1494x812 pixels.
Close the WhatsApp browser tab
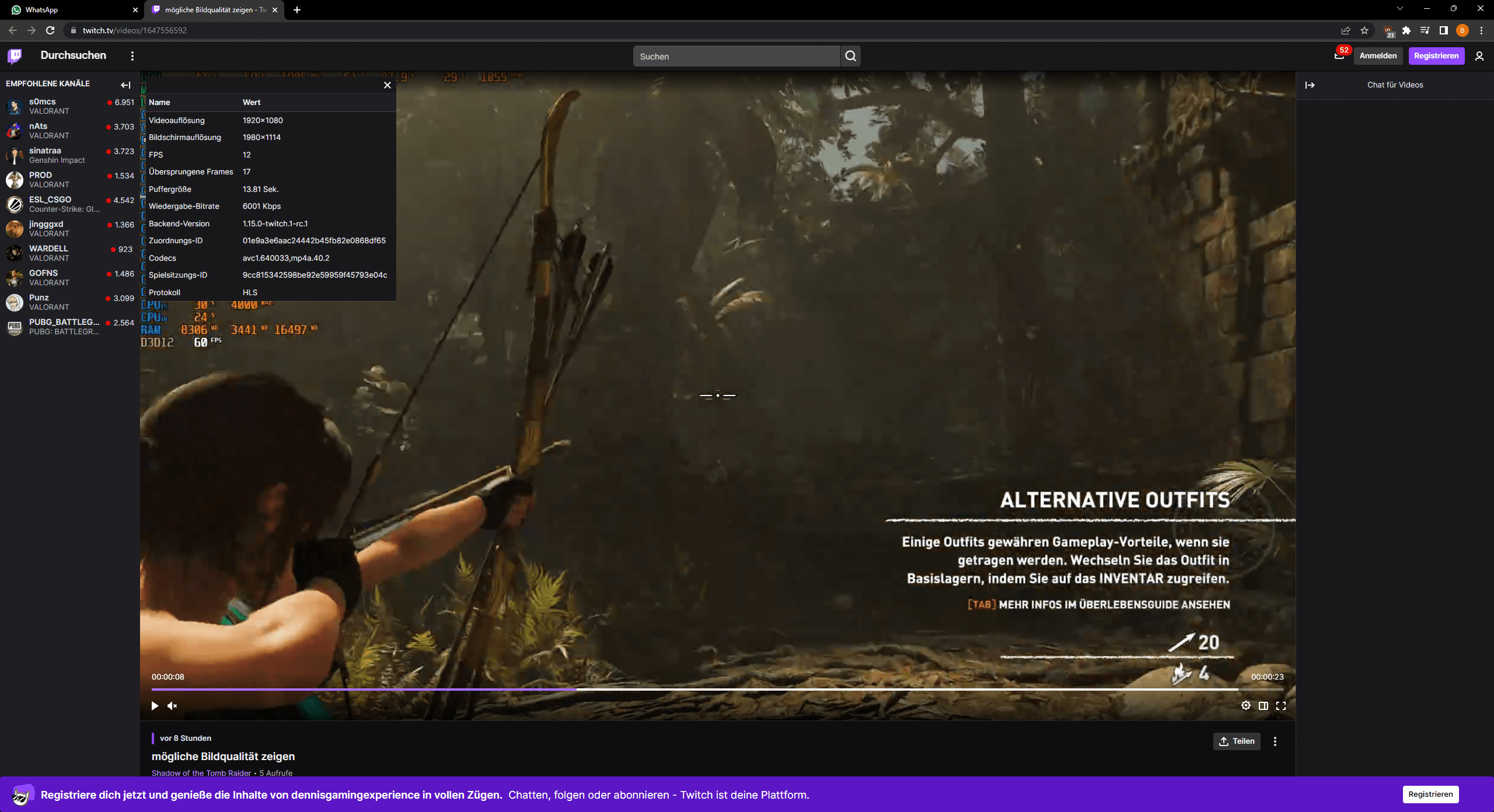click(x=135, y=10)
